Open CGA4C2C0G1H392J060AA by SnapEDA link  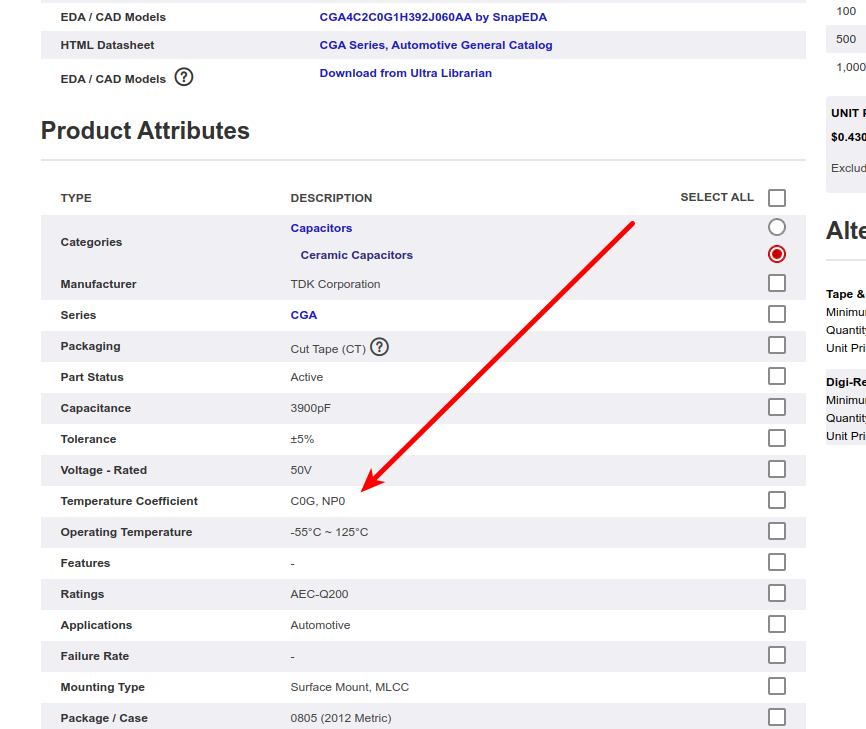(432, 17)
